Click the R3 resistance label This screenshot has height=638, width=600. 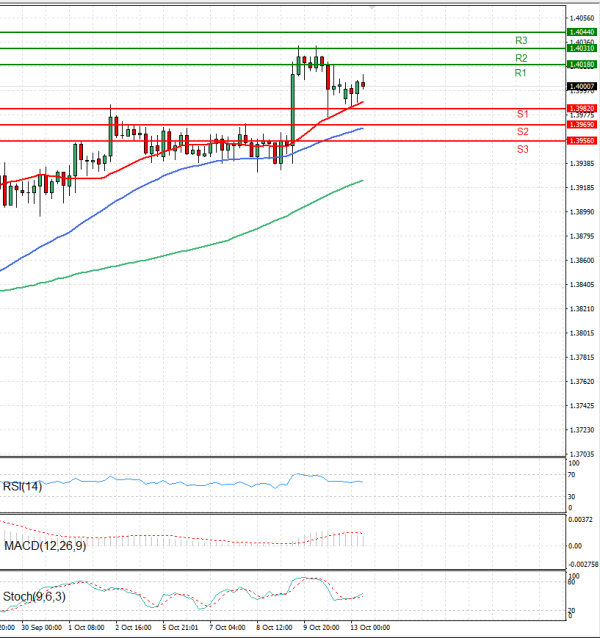521,40
